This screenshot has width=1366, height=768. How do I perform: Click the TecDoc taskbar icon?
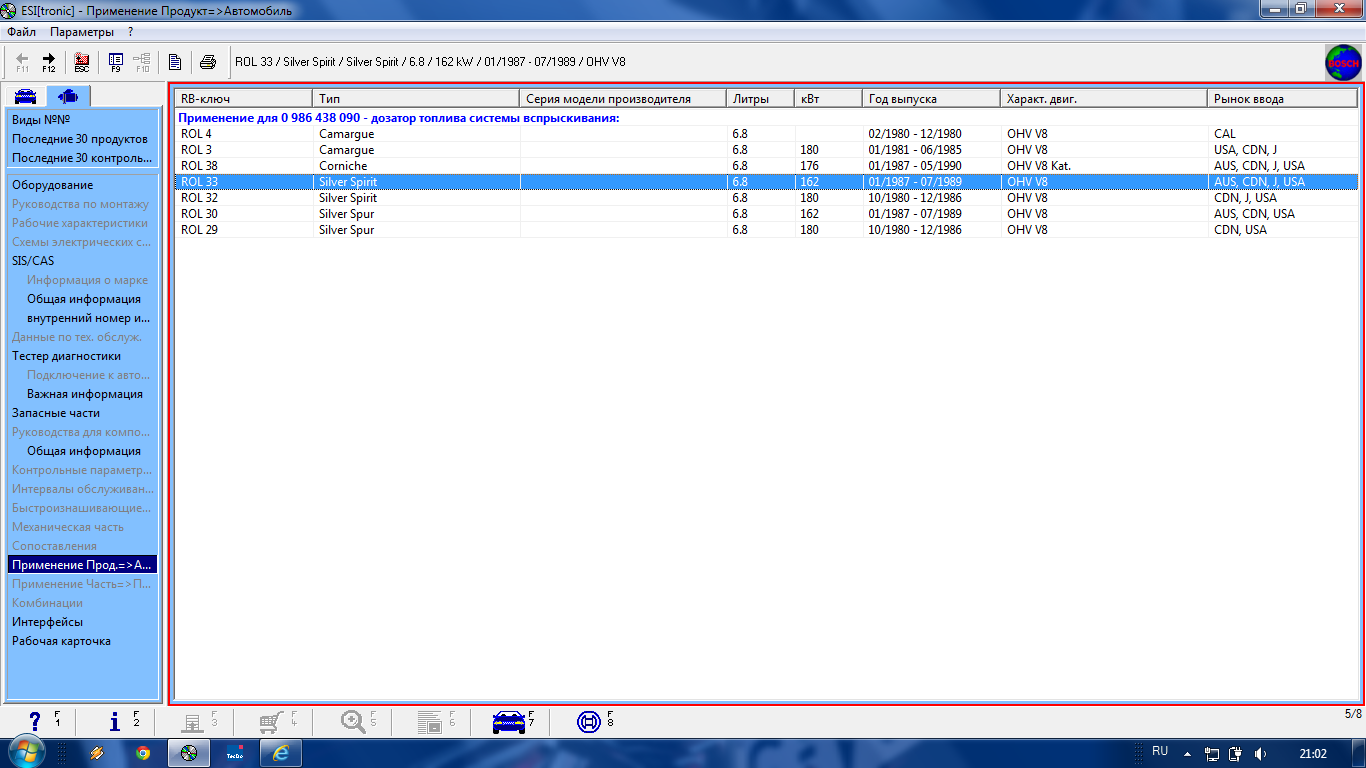235,753
